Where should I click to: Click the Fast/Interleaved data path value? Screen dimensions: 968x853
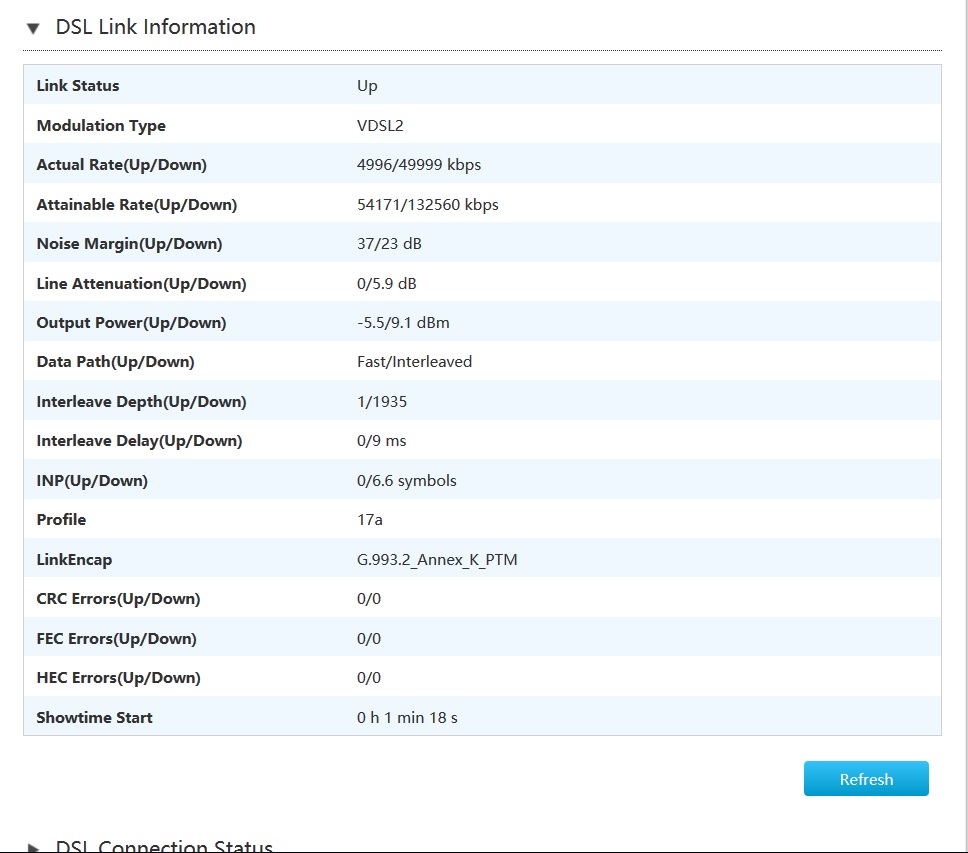pyautogui.click(x=414, y=362)
